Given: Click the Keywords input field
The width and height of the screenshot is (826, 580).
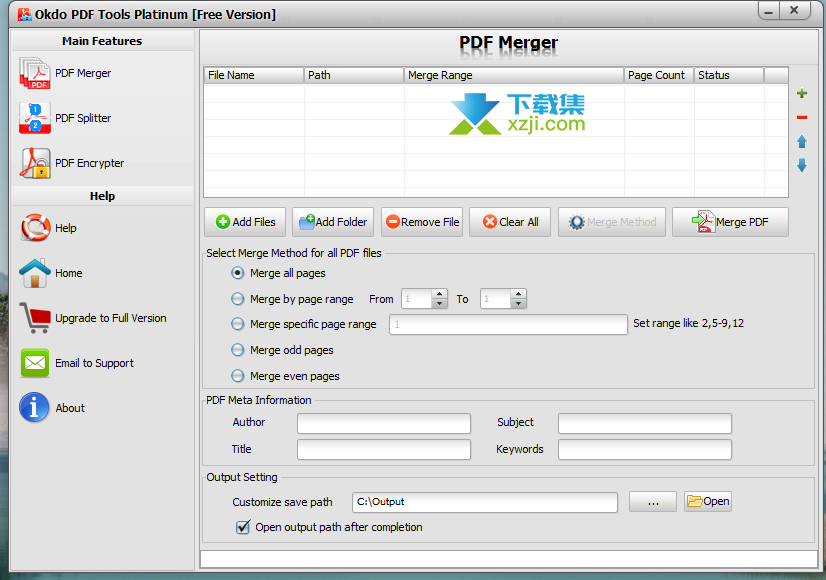Looking at the screenshot, I should click(x=645, y=449).
